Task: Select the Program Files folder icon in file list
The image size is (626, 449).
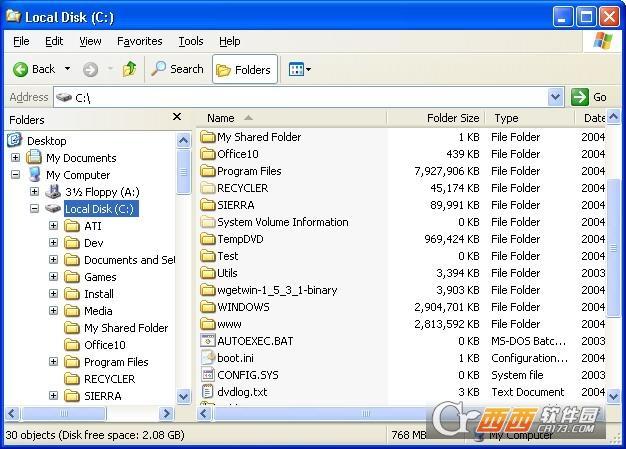Action: (x=208, y=171)
